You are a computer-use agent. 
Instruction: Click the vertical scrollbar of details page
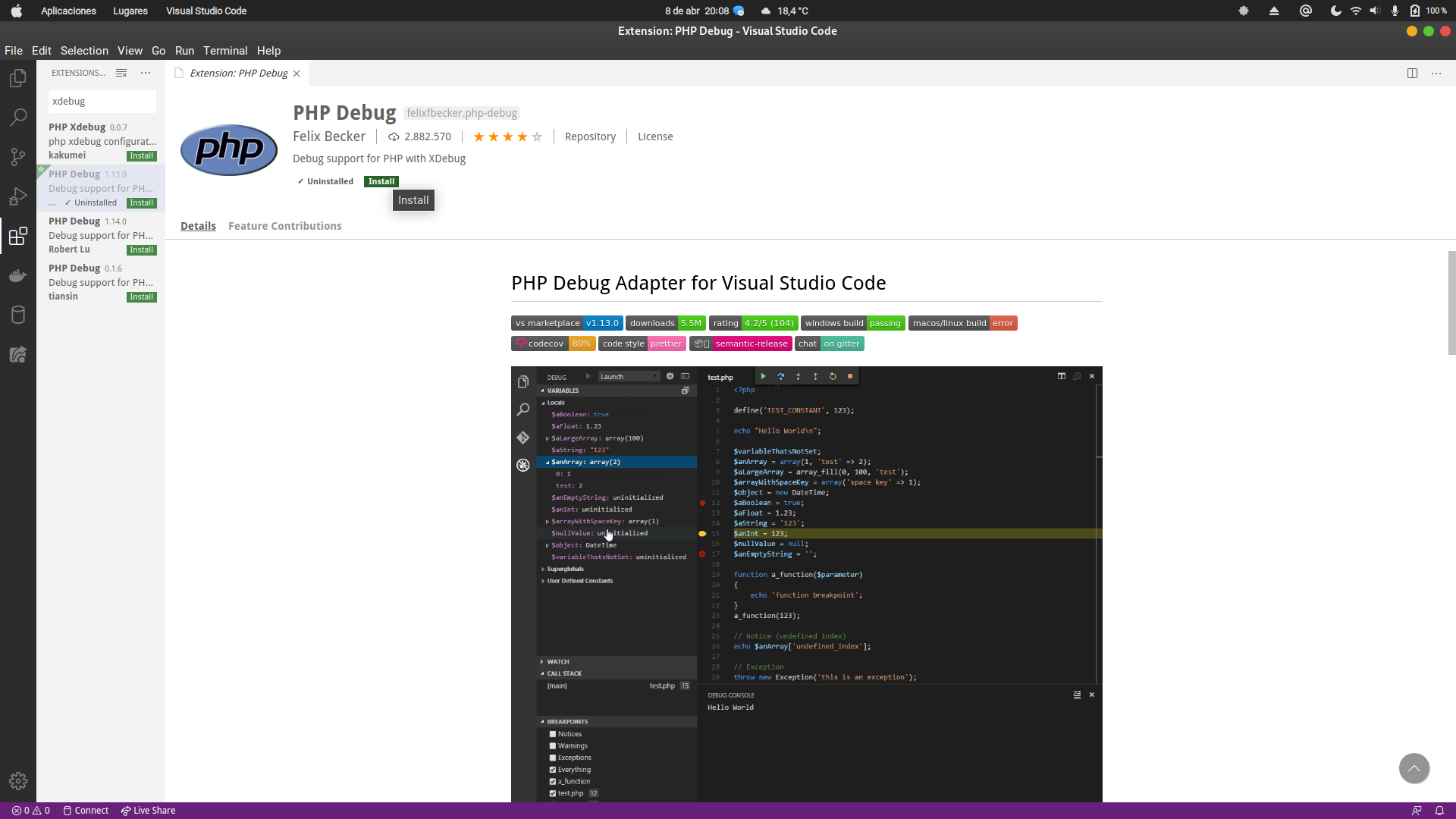click(1451, 303)
